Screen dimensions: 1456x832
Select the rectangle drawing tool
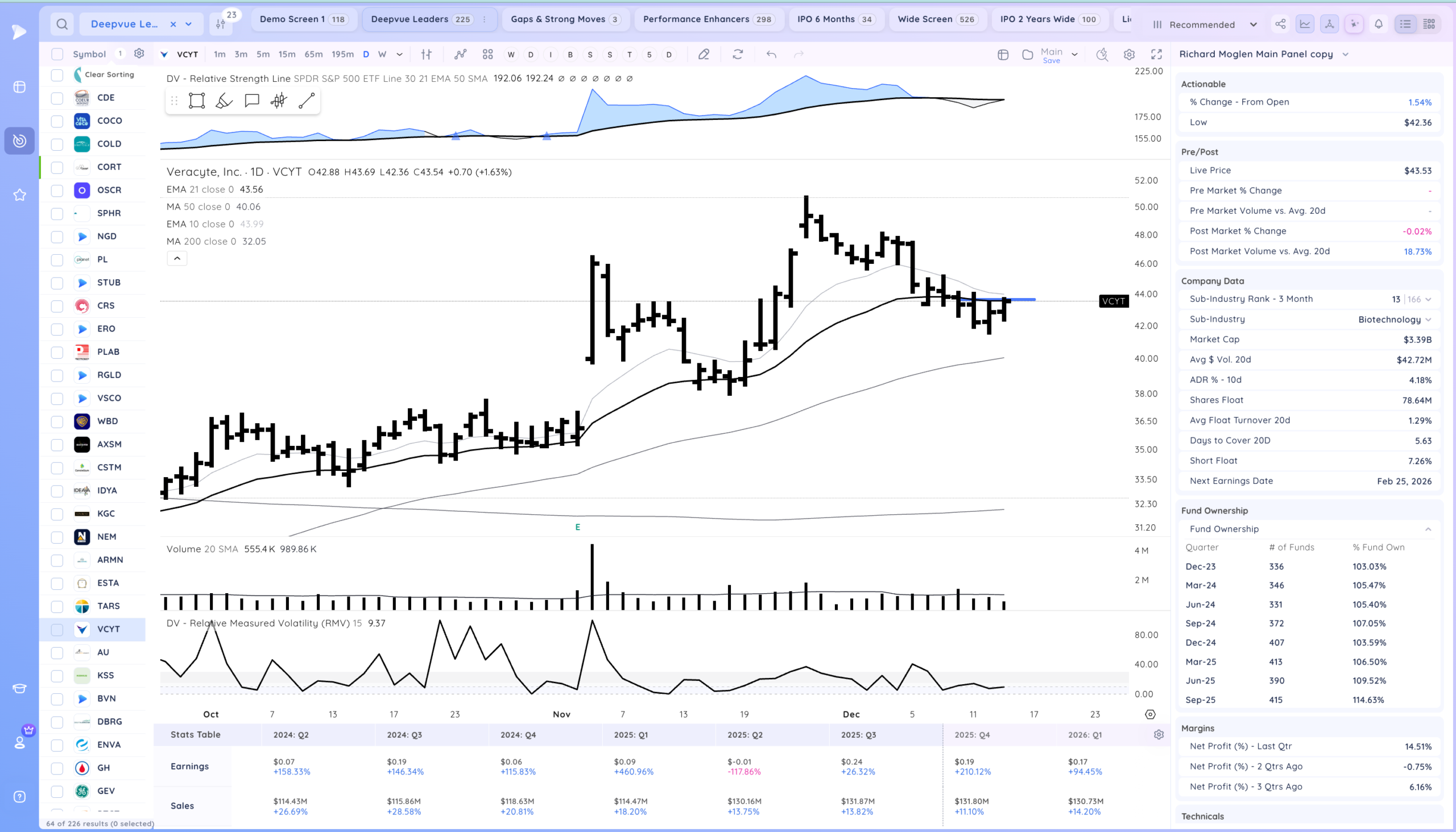(197, 101)
